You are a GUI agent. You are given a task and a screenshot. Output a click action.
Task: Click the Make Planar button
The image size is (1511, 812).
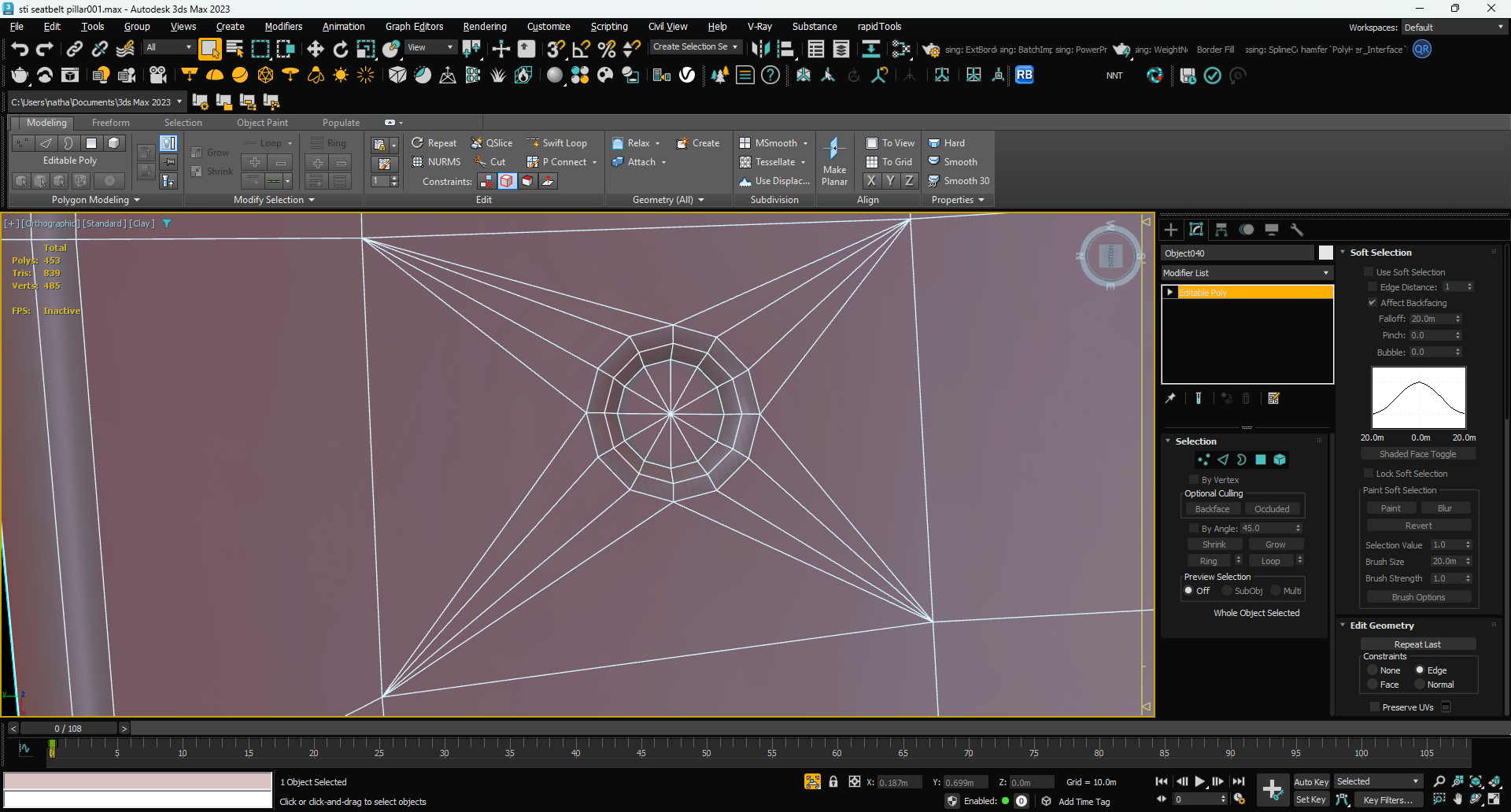pos(835,162)
